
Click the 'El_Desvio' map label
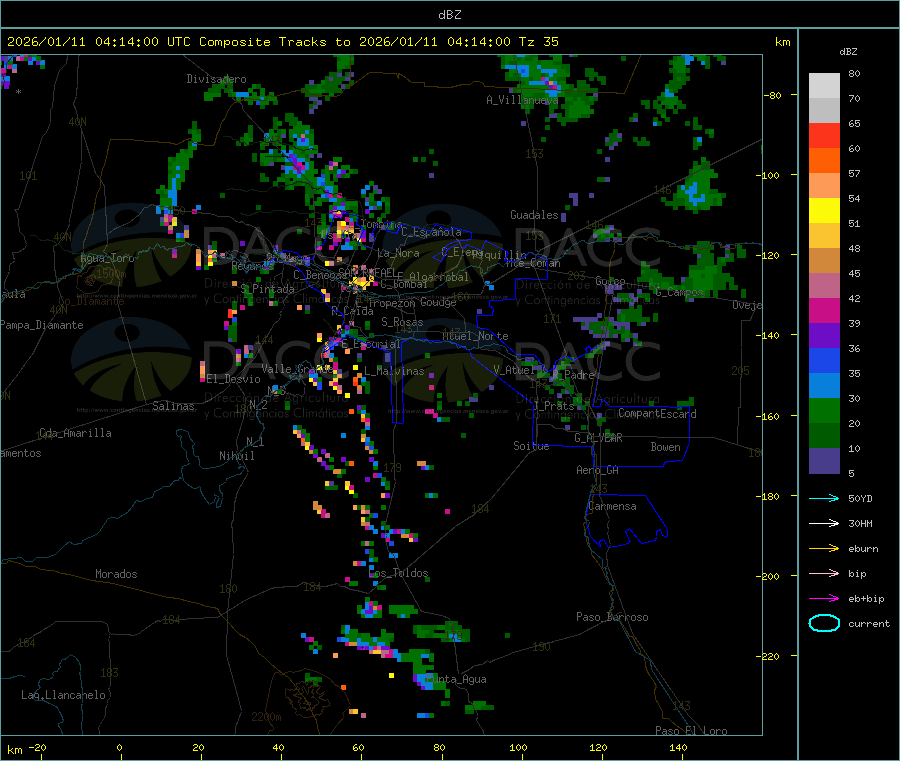(234, 379)
